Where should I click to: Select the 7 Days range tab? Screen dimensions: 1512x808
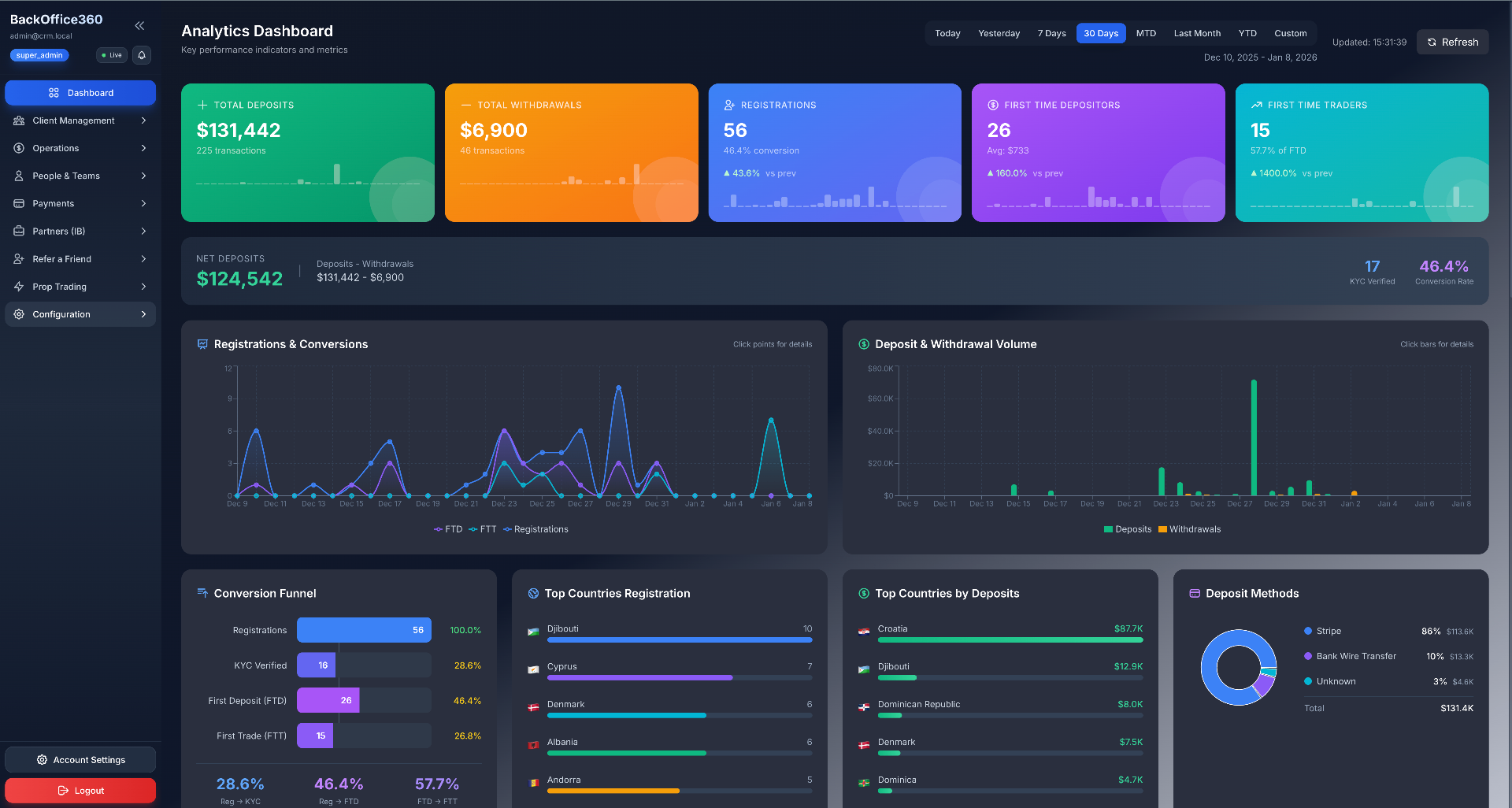point(1051,33)
